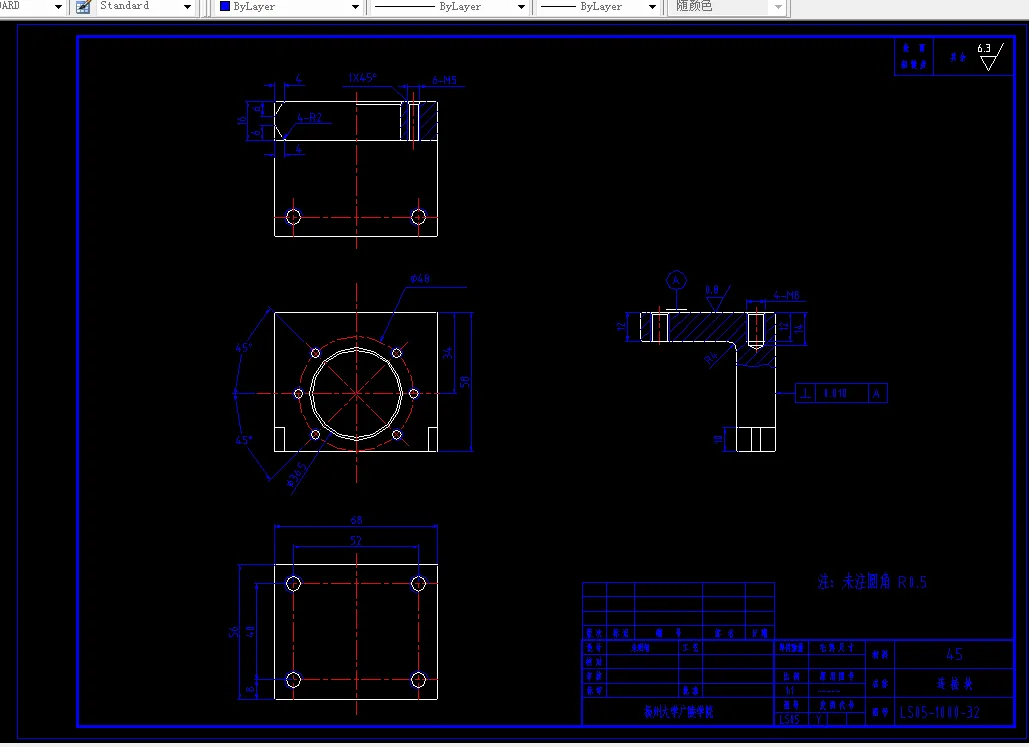
Task: Select the '40' vertical dimension text
Action: click(250, 631)
